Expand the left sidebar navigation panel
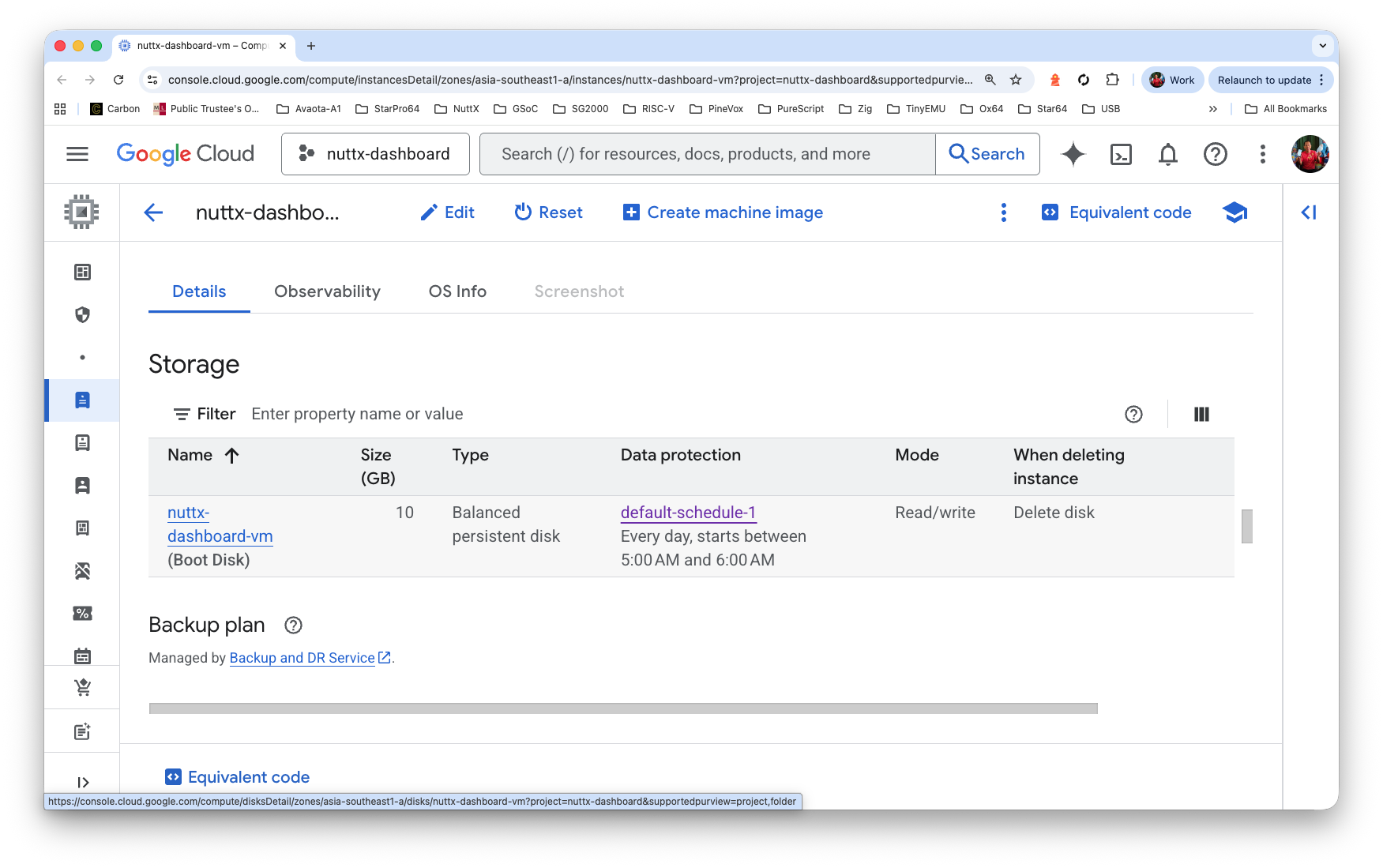The width and height of the screenshot is (1383, 868). (x=82, y=783)
